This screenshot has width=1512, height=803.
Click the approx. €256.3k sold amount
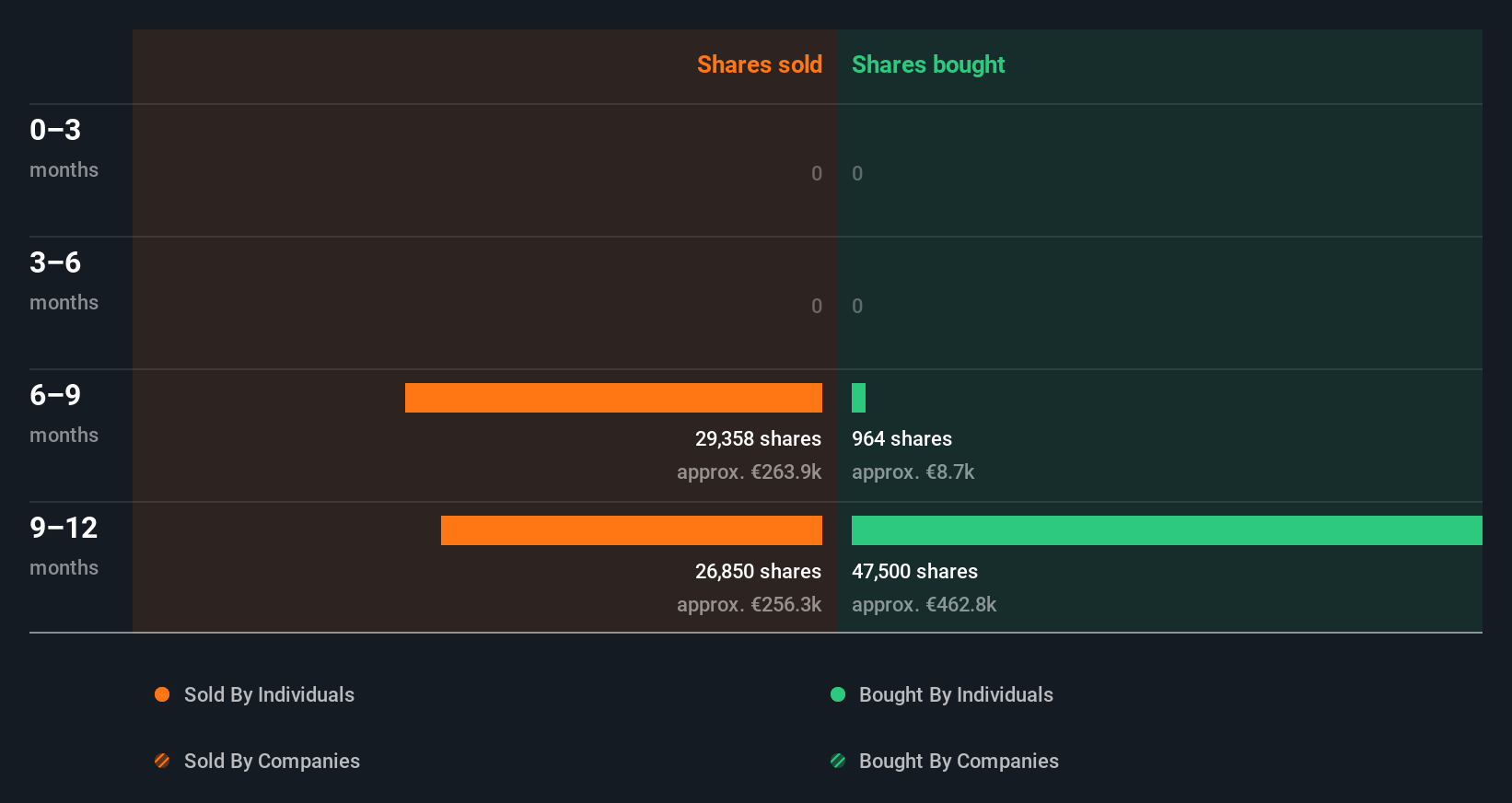coord(749,604)
